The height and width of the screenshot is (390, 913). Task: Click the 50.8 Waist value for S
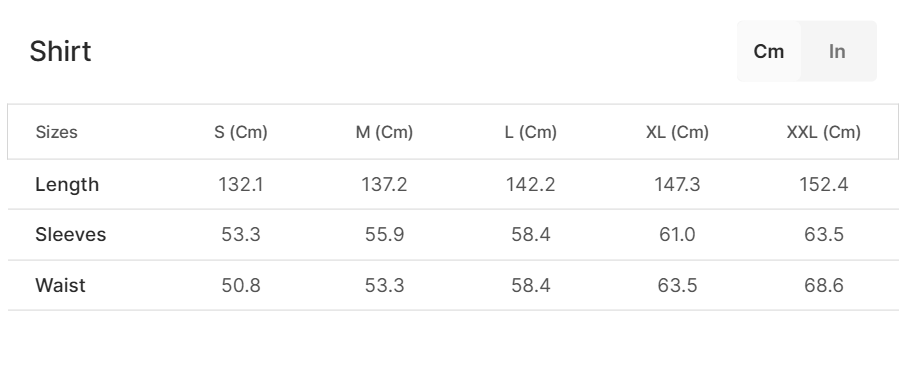240,285
